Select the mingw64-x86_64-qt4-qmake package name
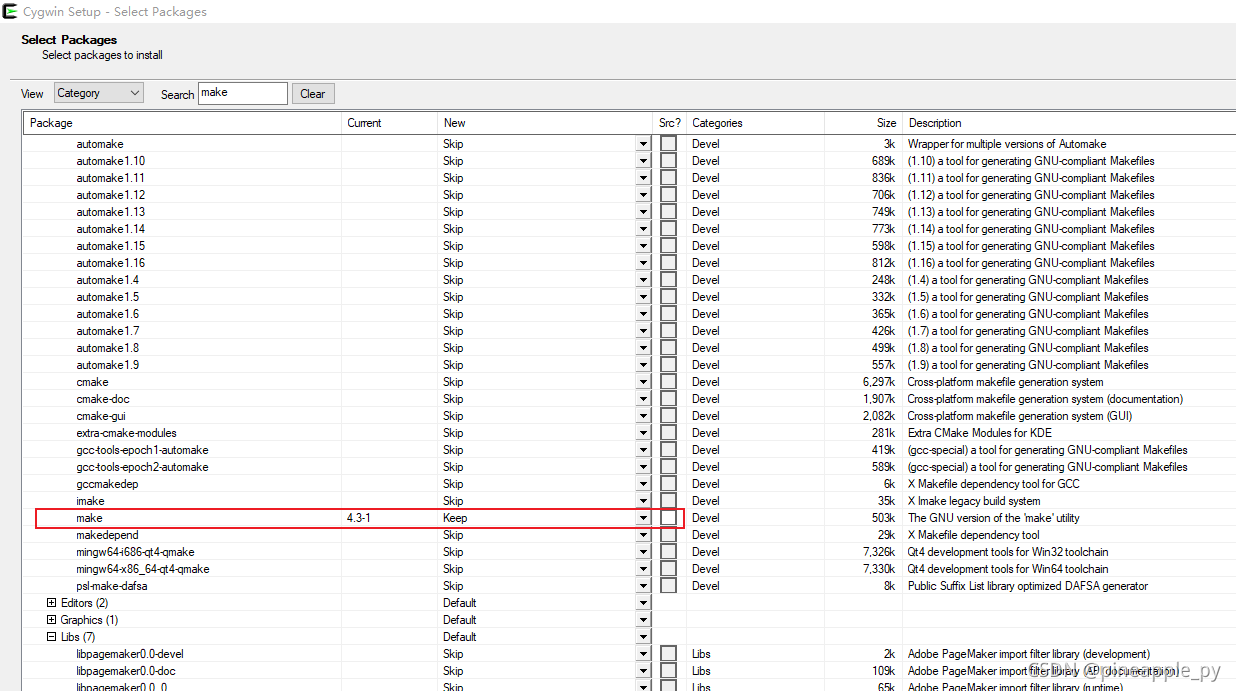Image resolution: width=1236 pixels, height=691 pixels. point(143,569)
